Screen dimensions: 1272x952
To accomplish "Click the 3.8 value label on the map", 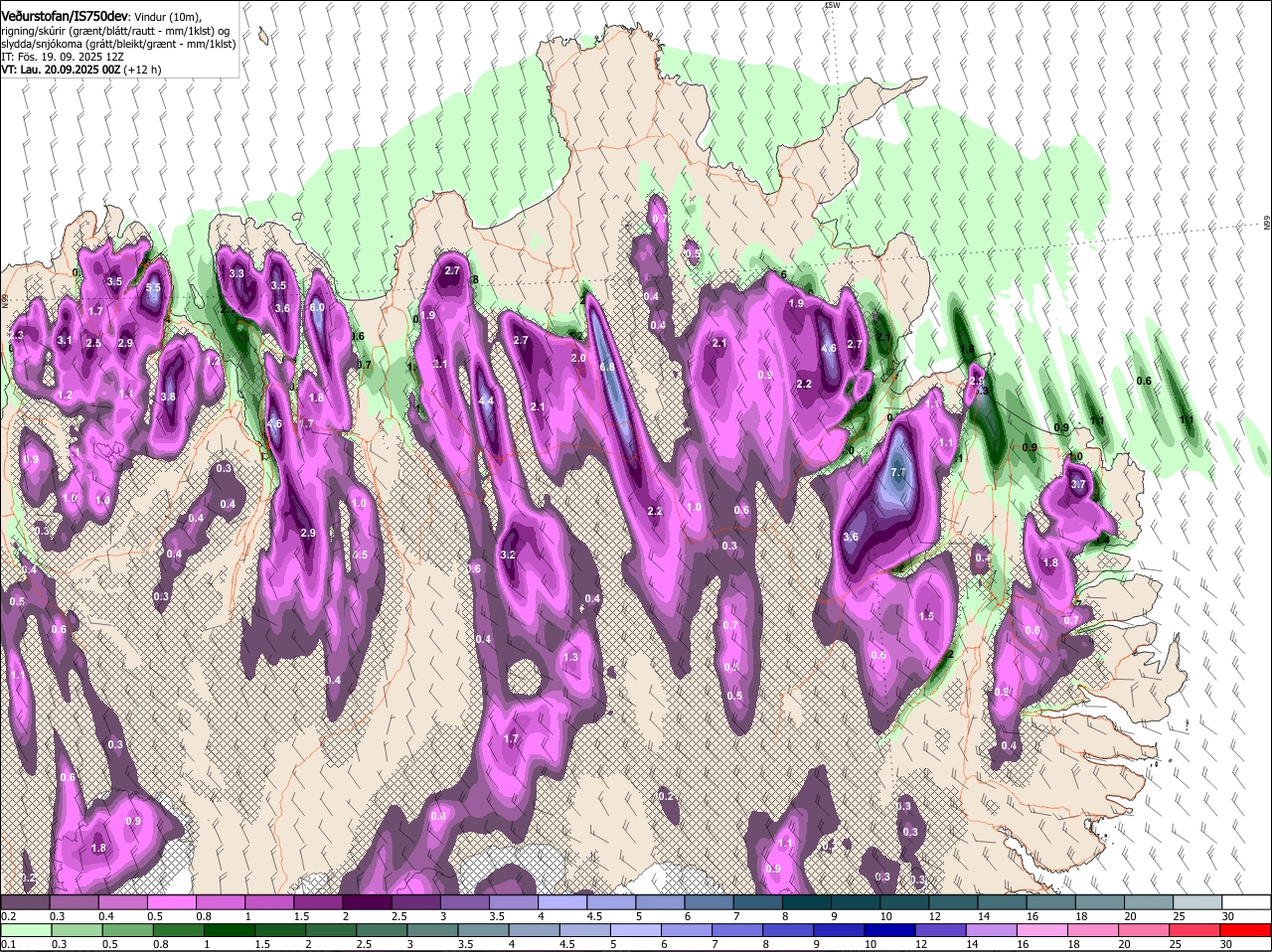I will [168, 397].
